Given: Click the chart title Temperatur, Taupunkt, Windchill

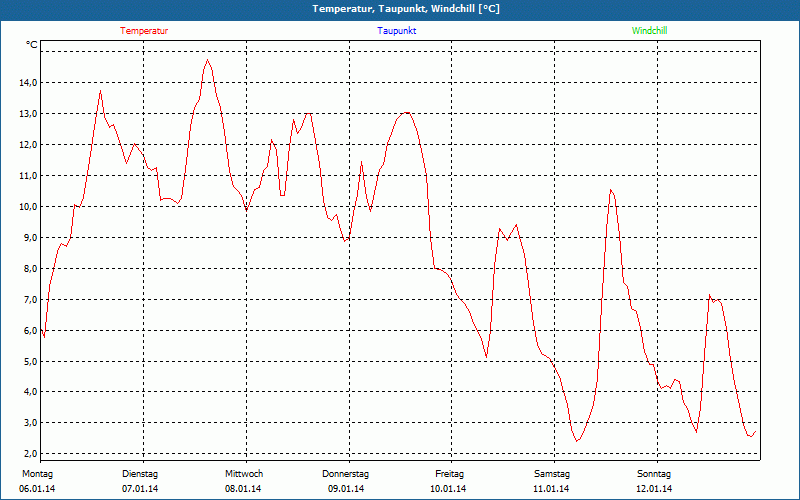Looking at the screenshot, I should [406, 9].
